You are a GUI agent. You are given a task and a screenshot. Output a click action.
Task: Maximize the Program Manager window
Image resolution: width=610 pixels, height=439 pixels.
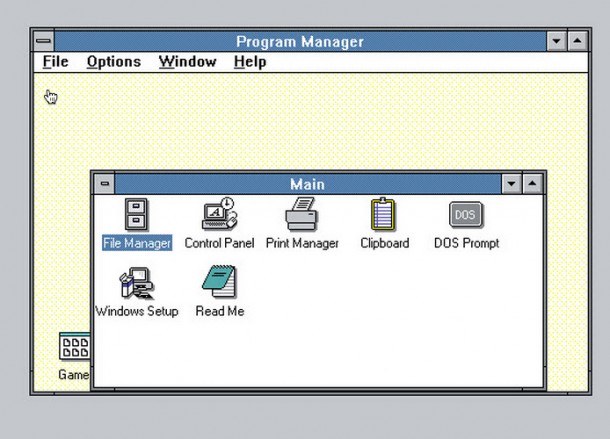[578, 40]
